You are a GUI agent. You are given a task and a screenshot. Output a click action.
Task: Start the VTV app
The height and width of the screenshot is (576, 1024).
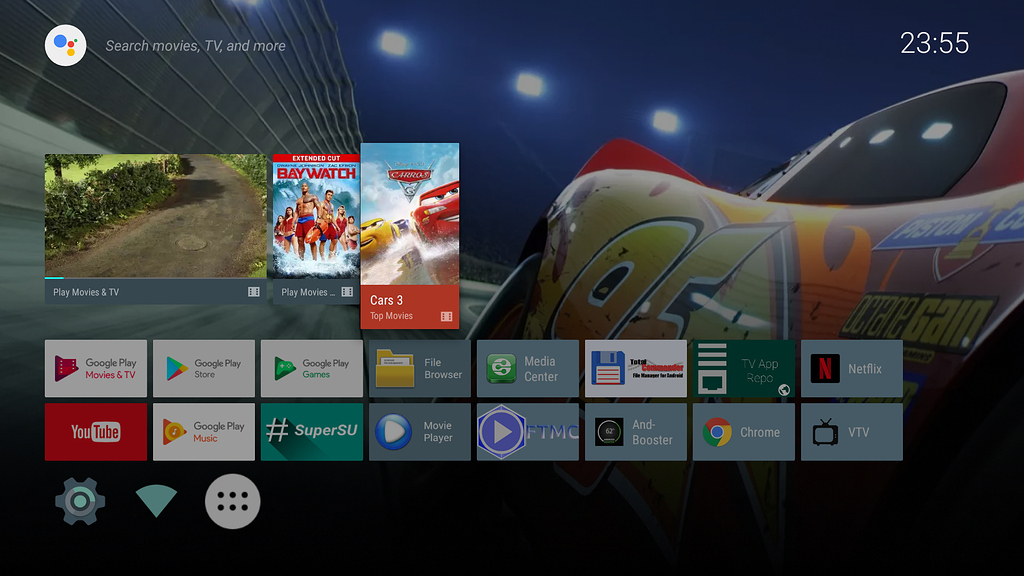851,432
